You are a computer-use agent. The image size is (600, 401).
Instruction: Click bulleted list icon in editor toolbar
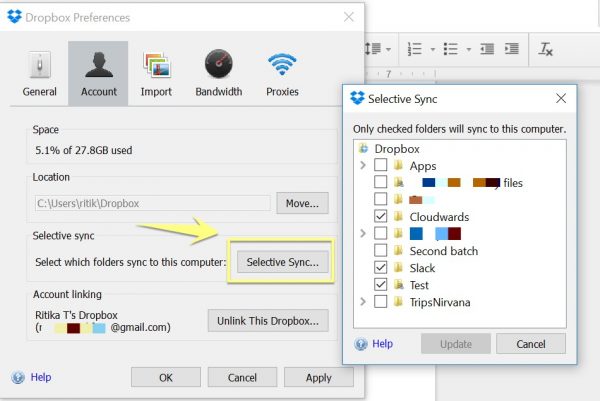coord(450,49)
